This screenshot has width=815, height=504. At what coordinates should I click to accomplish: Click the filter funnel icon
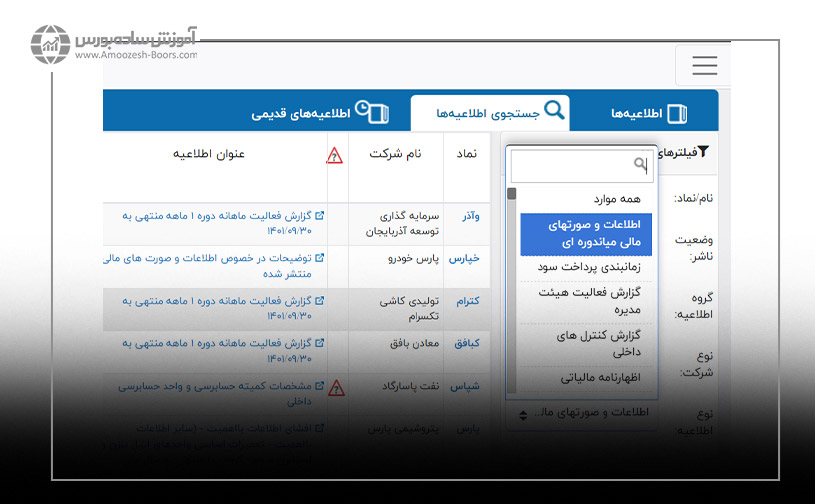(702, 152)
